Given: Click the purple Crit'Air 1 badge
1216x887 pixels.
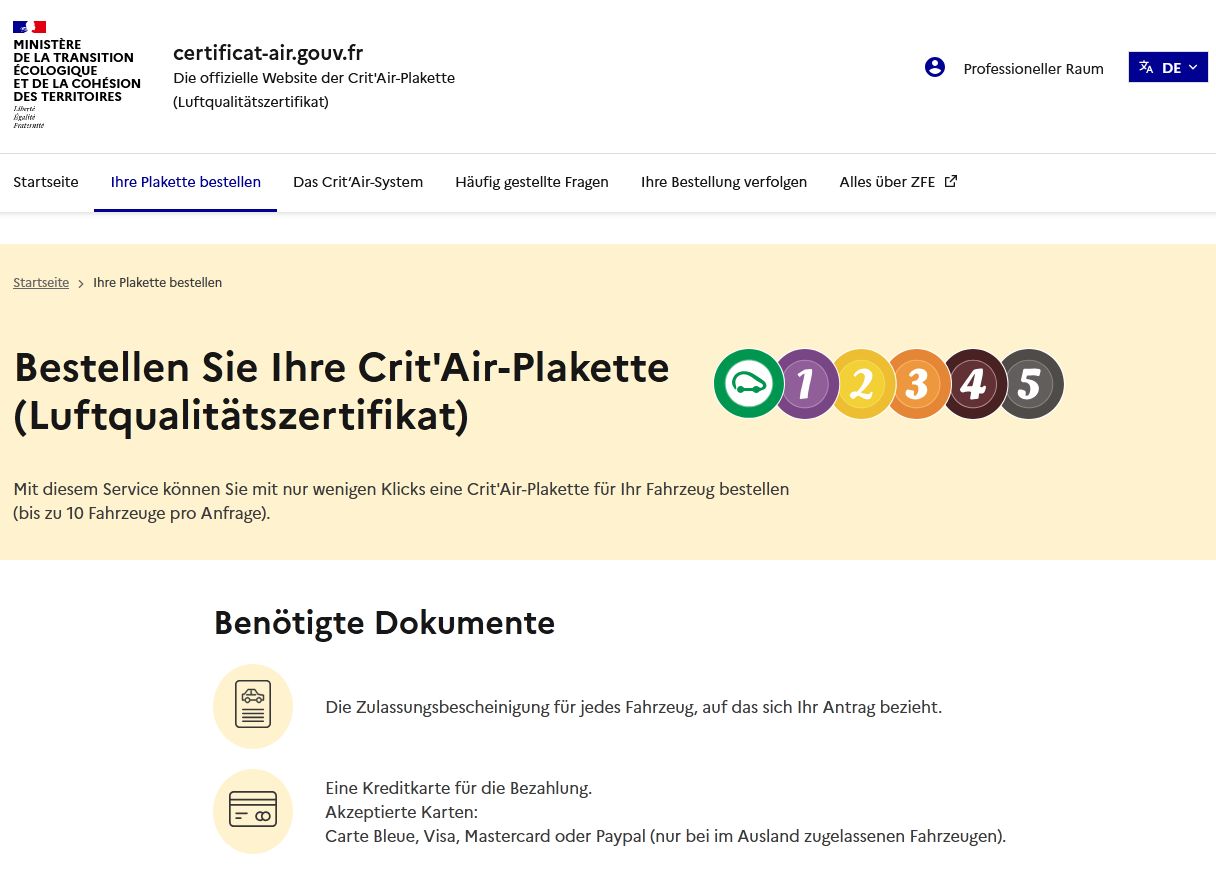Looking at the screenshot, I should click(805, 383).
